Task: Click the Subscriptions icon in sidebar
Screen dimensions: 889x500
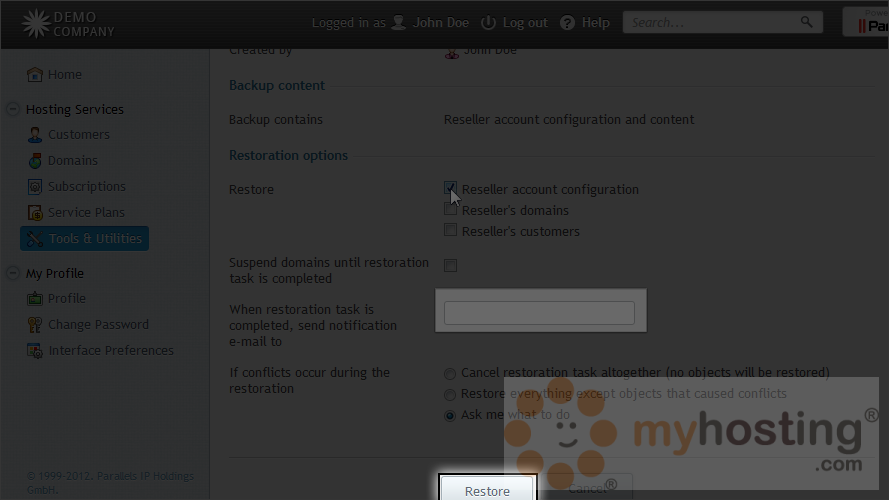Action: pyautogui.click(x=35, y=187)
